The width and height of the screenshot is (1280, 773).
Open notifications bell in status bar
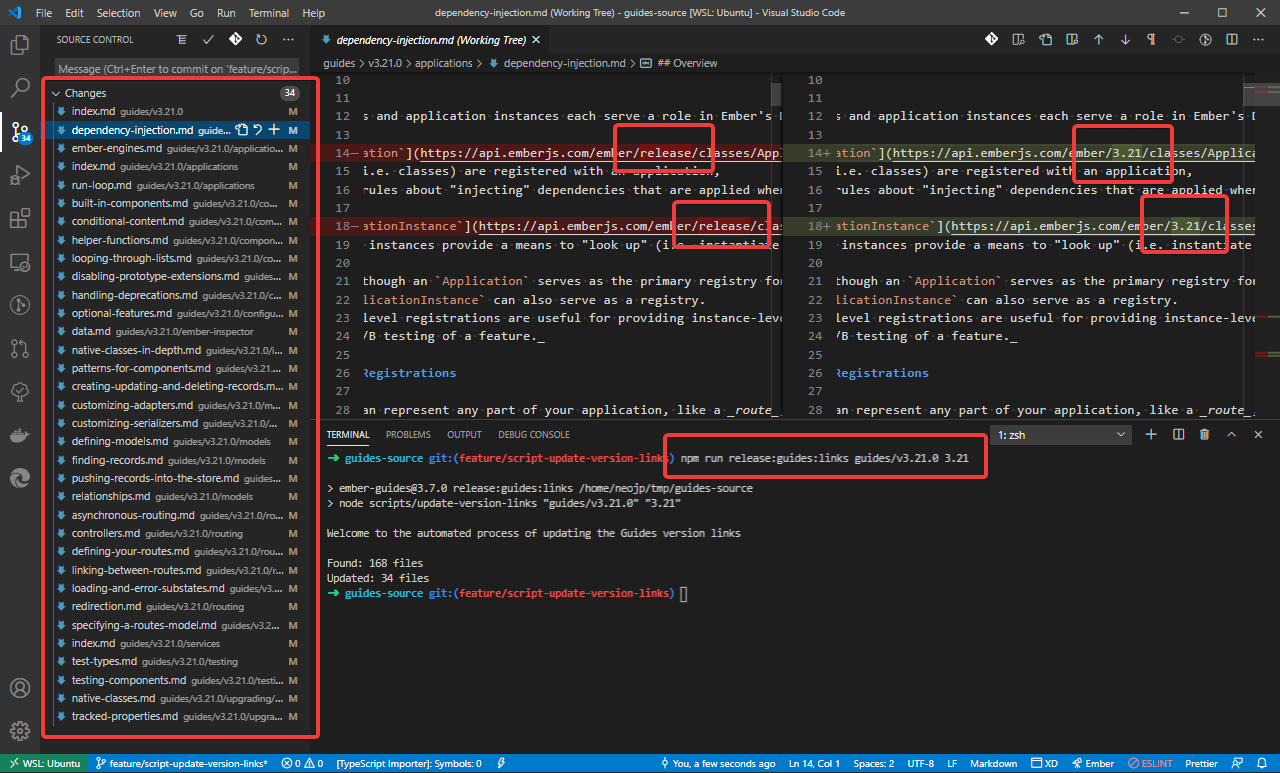click(x=1263, y=763)
